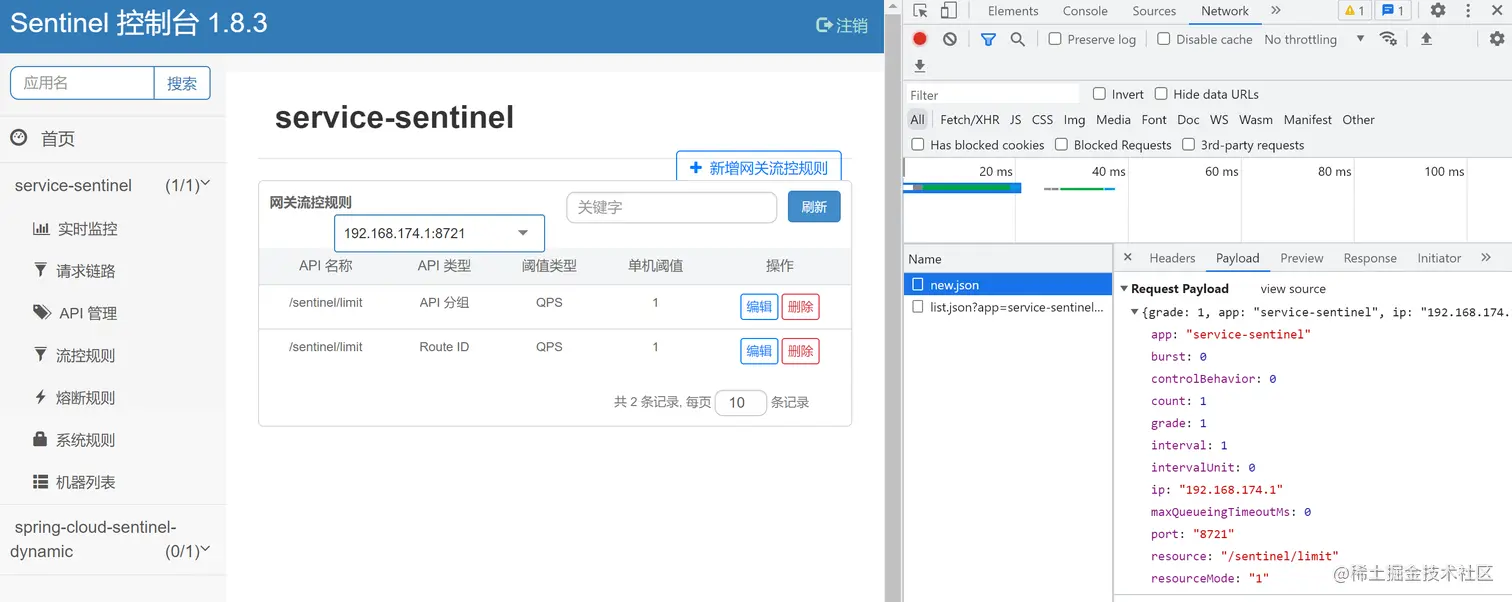Expand the spring-cloud-sentinel-dynamic app menu

[x=113, y=539]
